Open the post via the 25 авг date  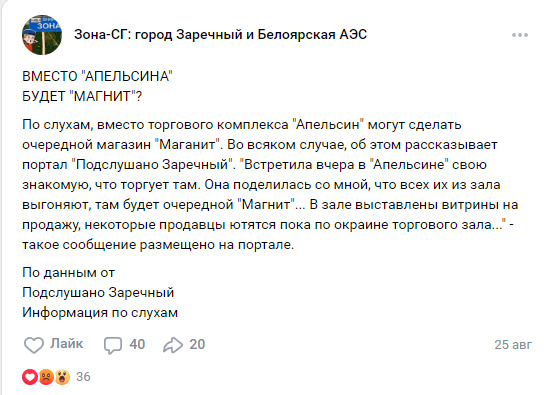[513, 345]
